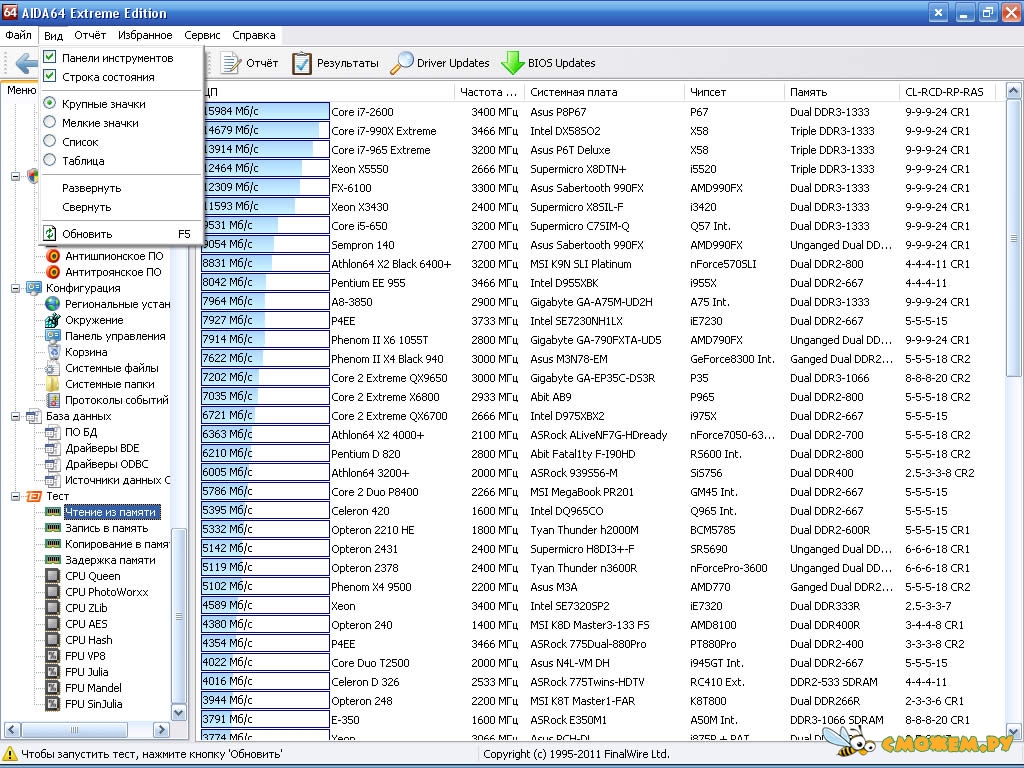Click the CPU AES chip icon

coord(53,624)
